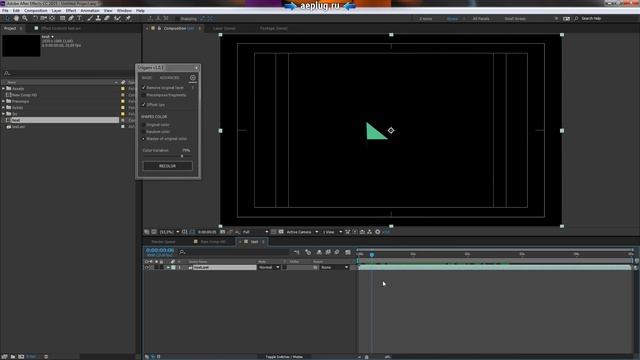Toggle the Precompose fragments checkbox
The width and height of the screenshot is (640, 360).
point(143,95)
